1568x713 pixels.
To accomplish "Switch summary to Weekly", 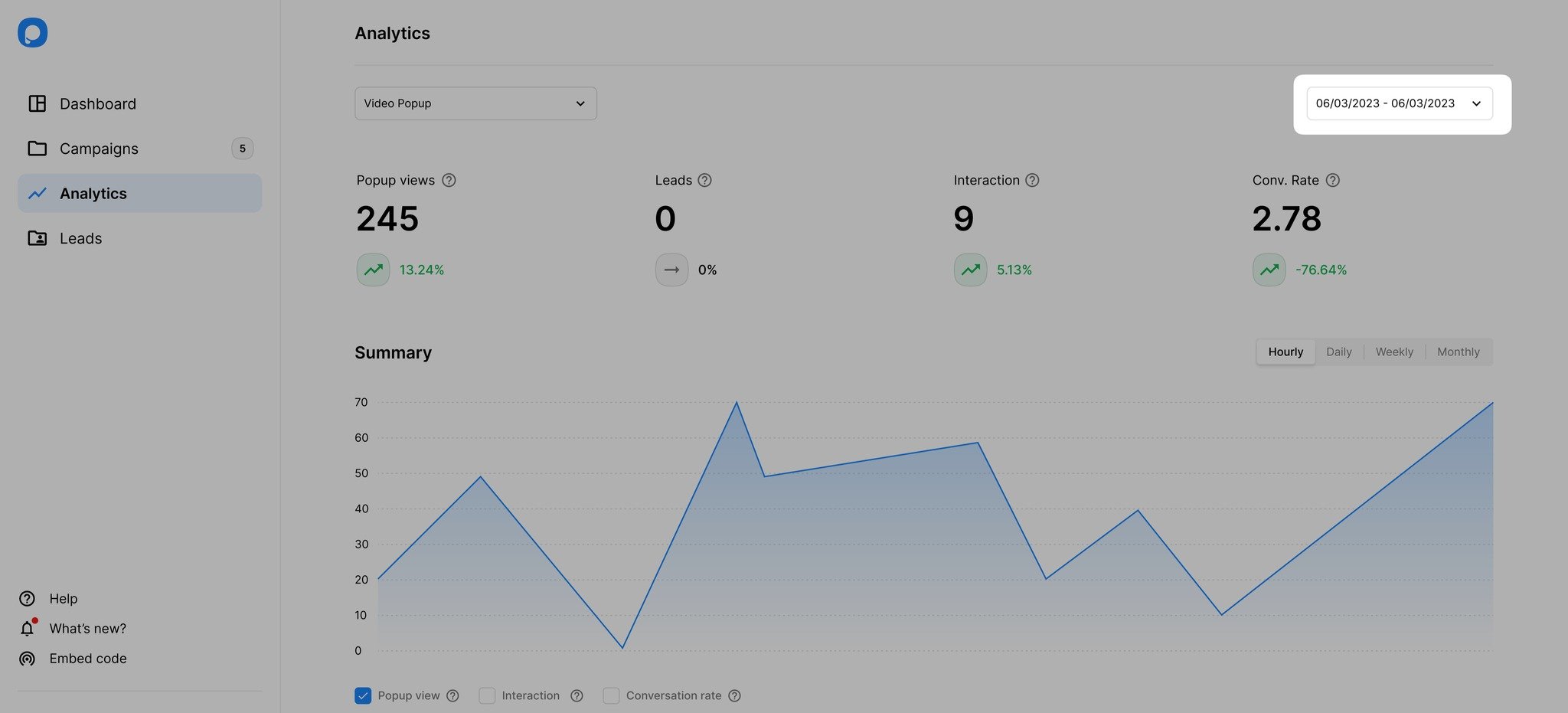I will coord(1394,352).
